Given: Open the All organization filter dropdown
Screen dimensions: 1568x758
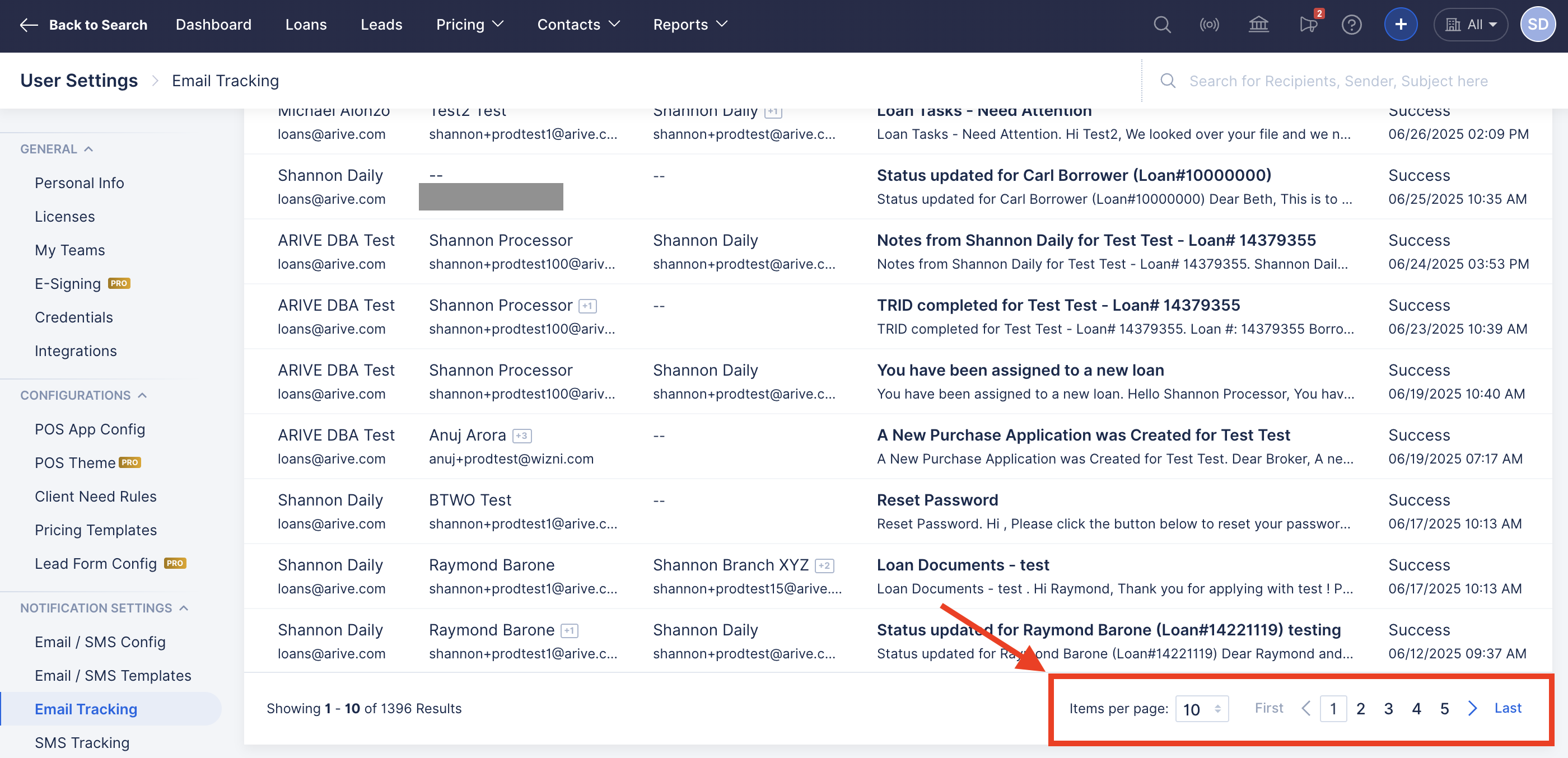Looking at the screenshot, I should [x=1470, y=25].
